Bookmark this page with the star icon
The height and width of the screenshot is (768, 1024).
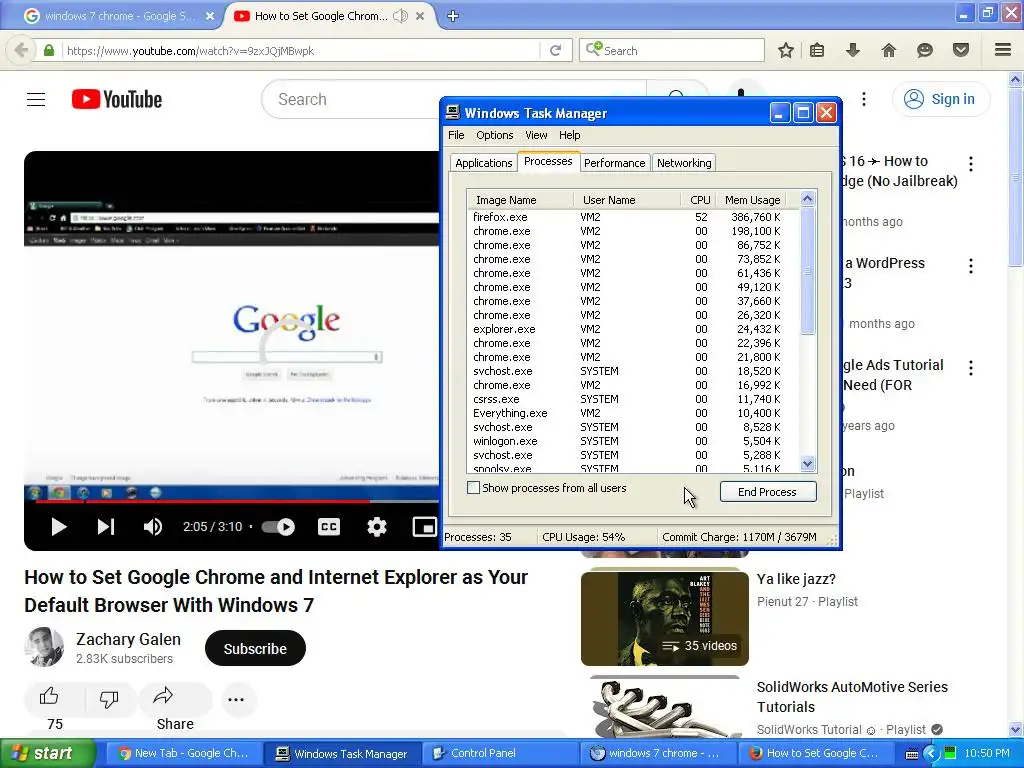point(786,50)
